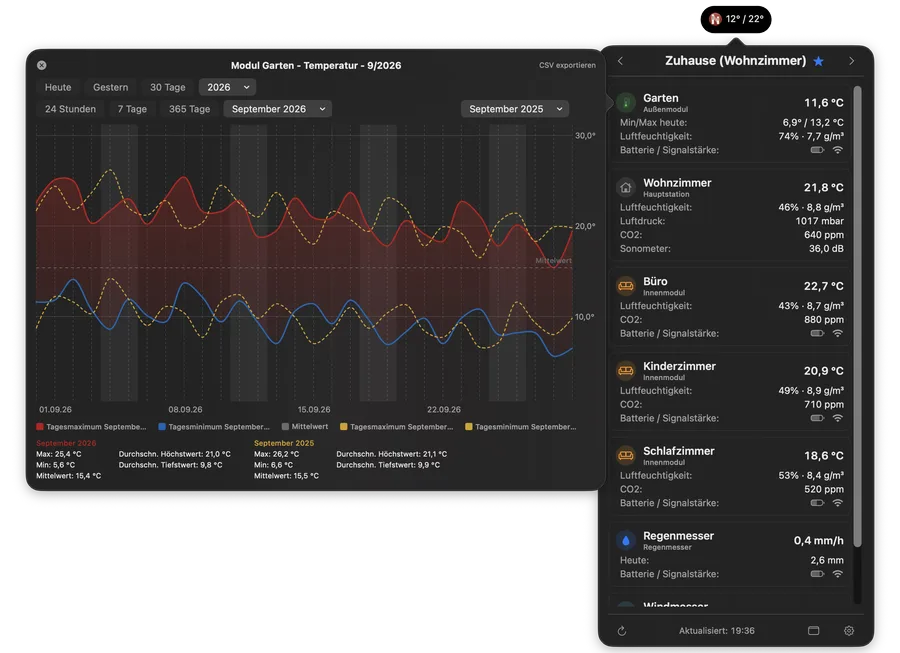Click the Garten Wi-Fi signal strength icon
This screenshot has height=653, width=900.
(838, 150)
